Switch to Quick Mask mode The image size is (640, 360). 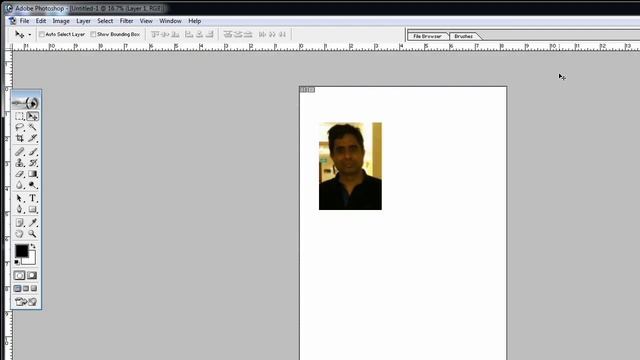tap(32, 276)
